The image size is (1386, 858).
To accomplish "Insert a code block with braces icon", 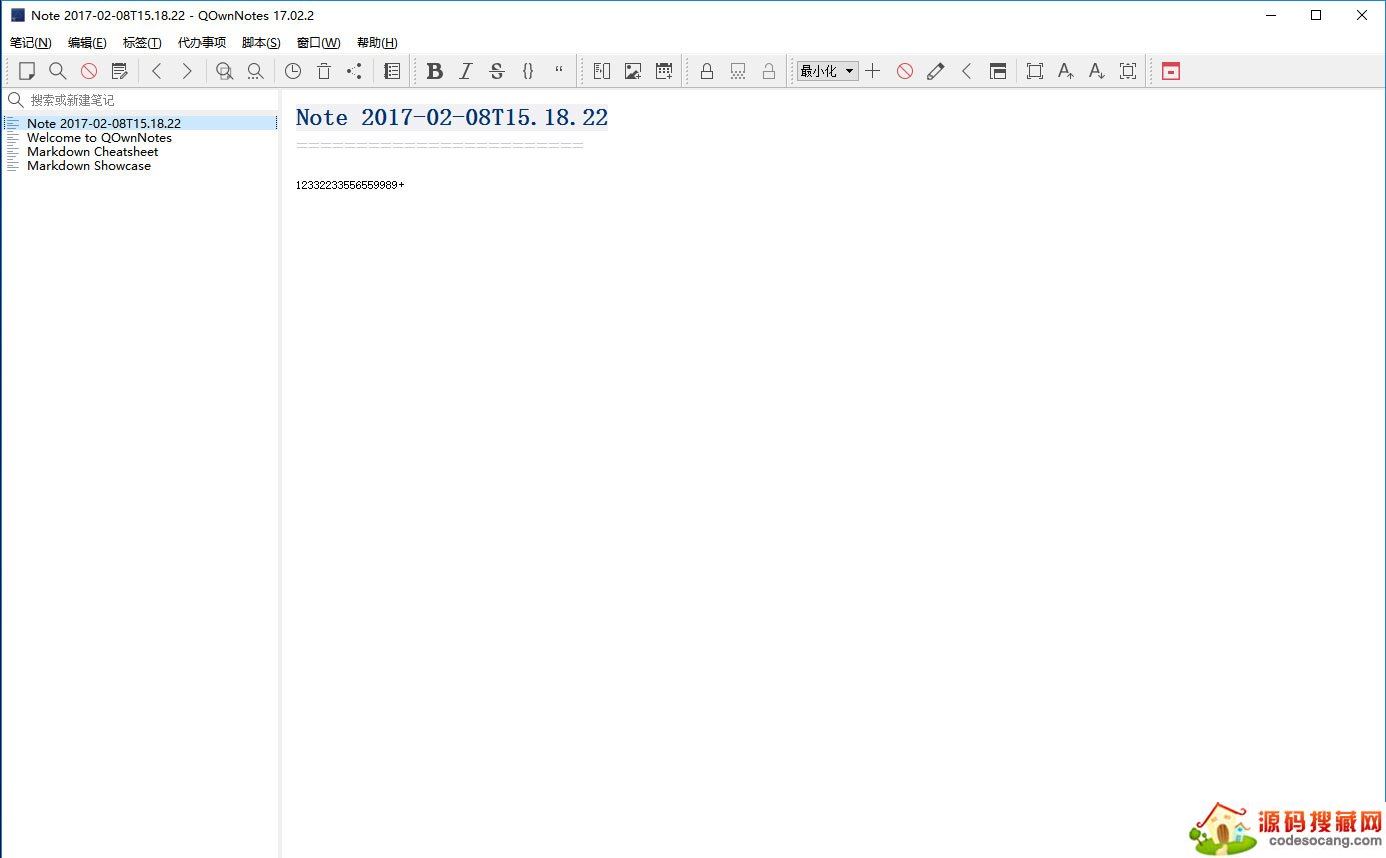I will (528, 71).
